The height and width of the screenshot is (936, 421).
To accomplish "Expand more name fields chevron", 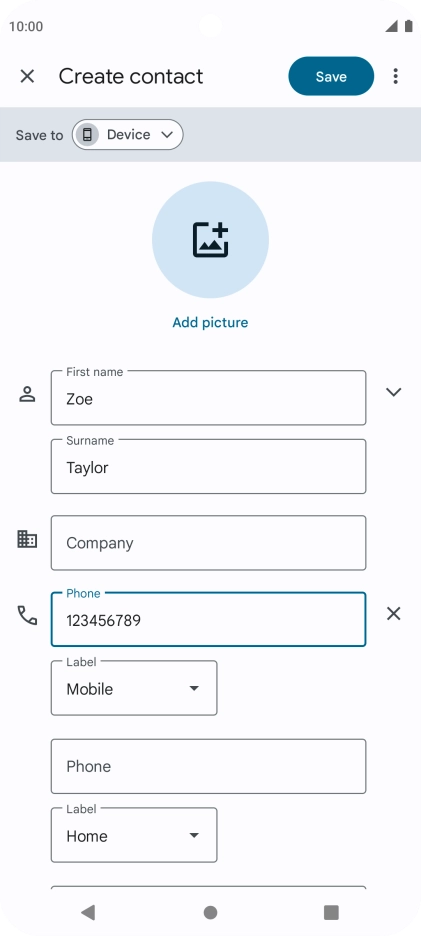I will click(x=394, y=392).
